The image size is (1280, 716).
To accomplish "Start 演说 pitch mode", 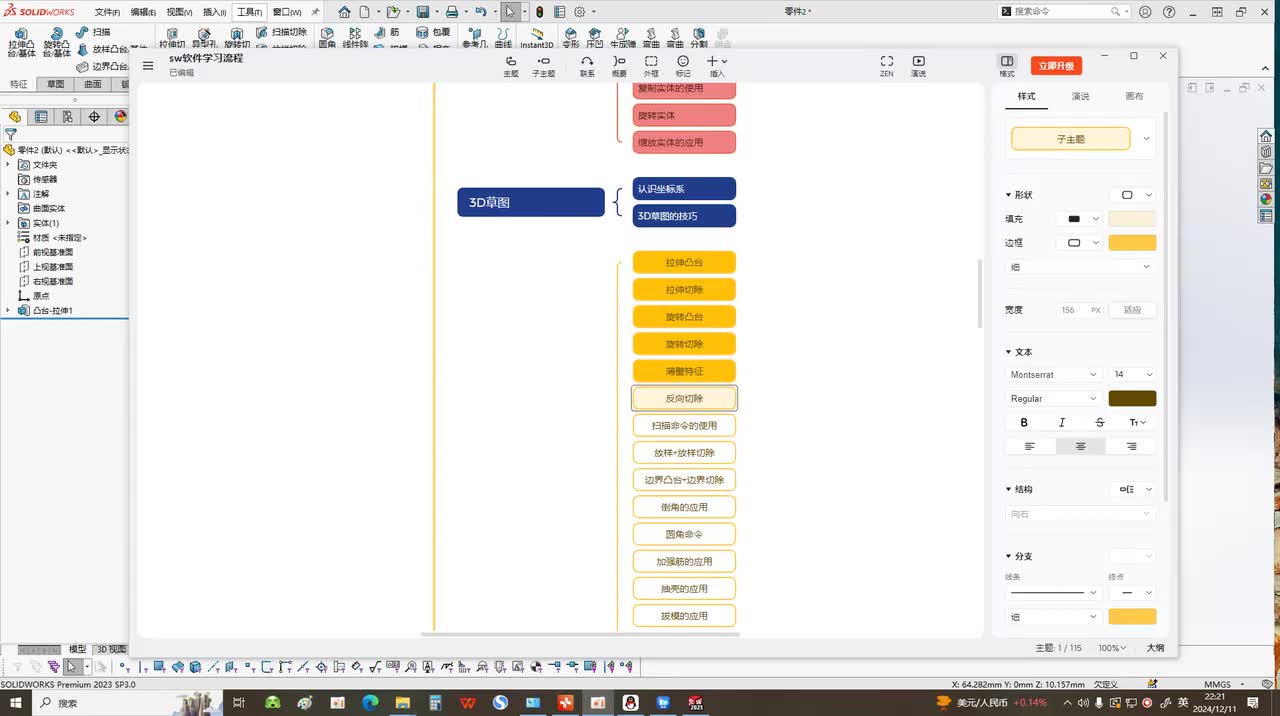I will pos(918,66).
